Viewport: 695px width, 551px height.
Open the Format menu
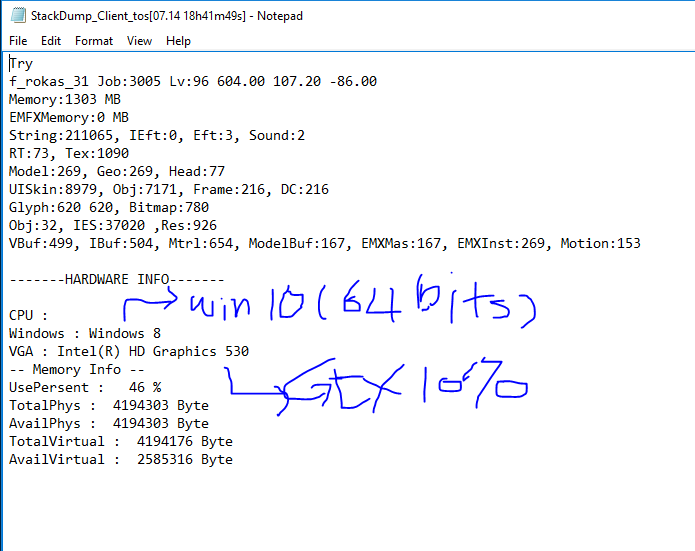94,41
